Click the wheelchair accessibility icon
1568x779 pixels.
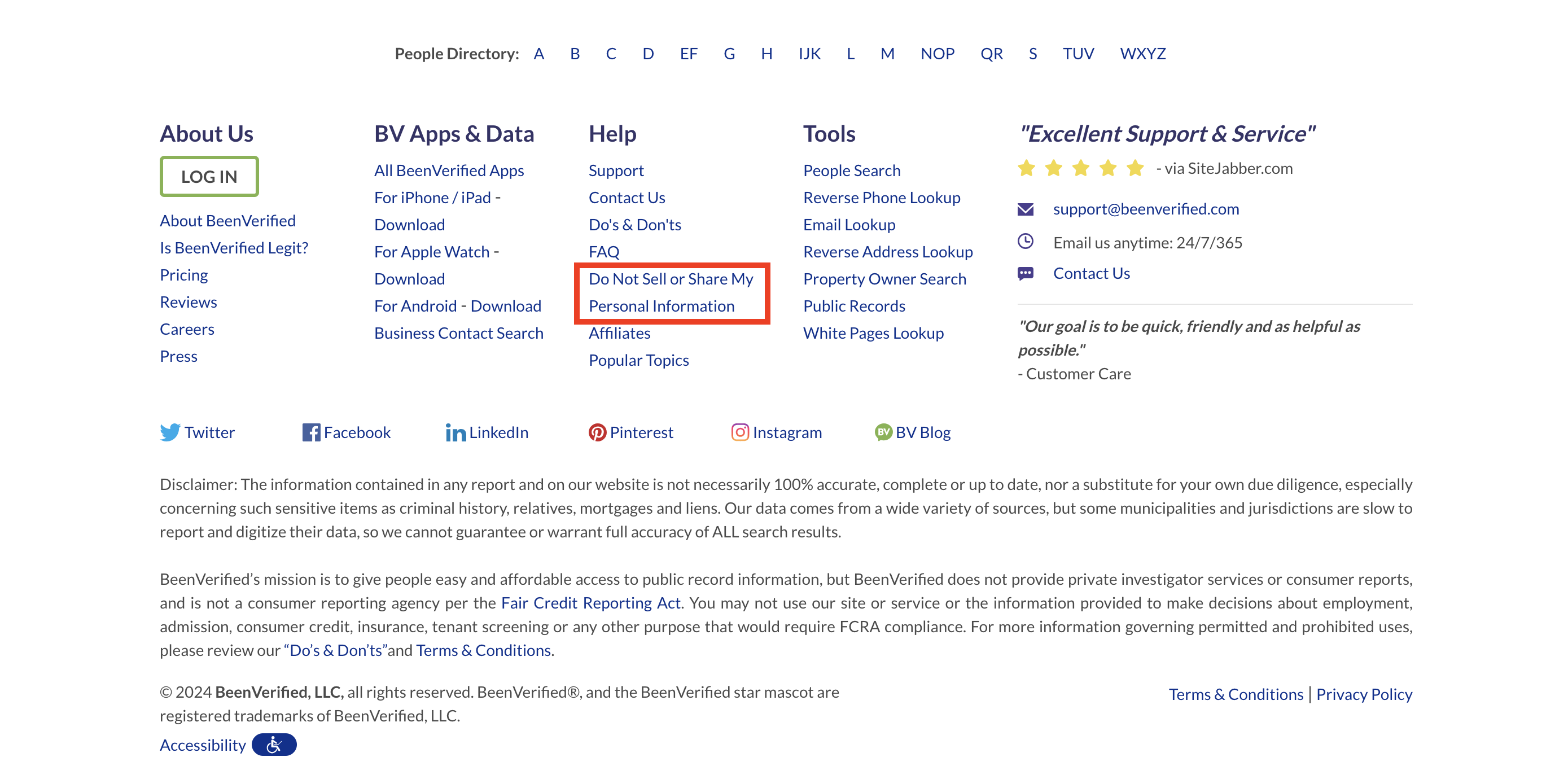point(274,745)
